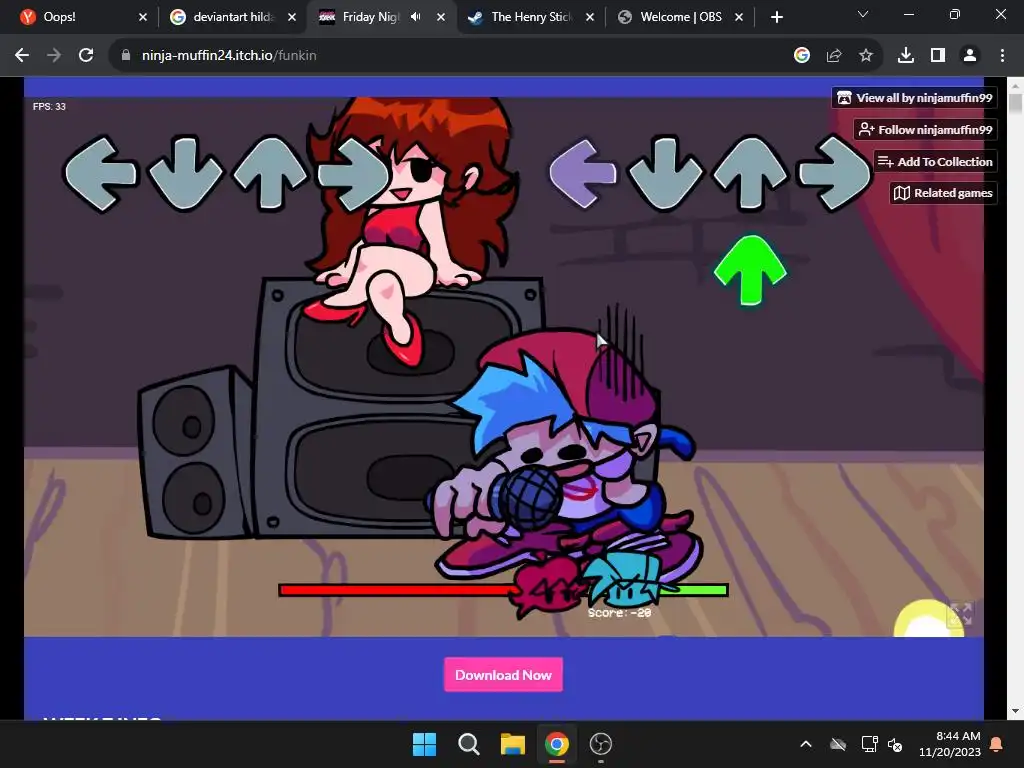
Task: Toggle the Chrome side panel
Action: [938, 56]
